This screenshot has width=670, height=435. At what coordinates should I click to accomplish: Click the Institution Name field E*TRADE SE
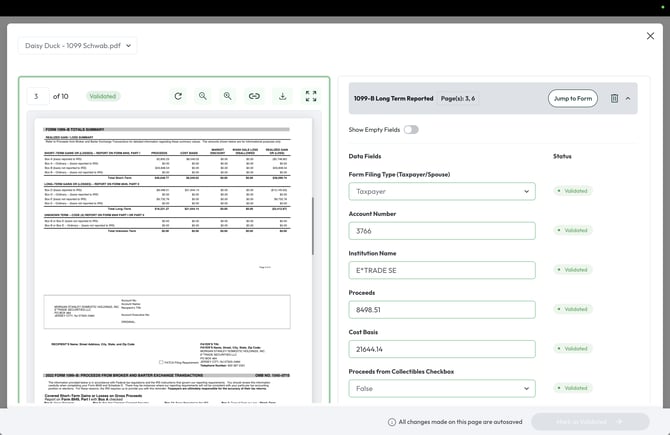tap(442, 270)
